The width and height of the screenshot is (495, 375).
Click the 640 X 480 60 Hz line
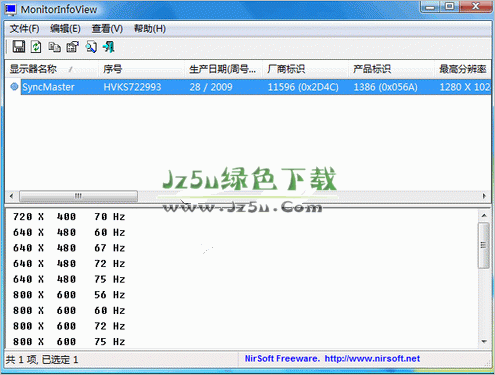tap(69, 232)
